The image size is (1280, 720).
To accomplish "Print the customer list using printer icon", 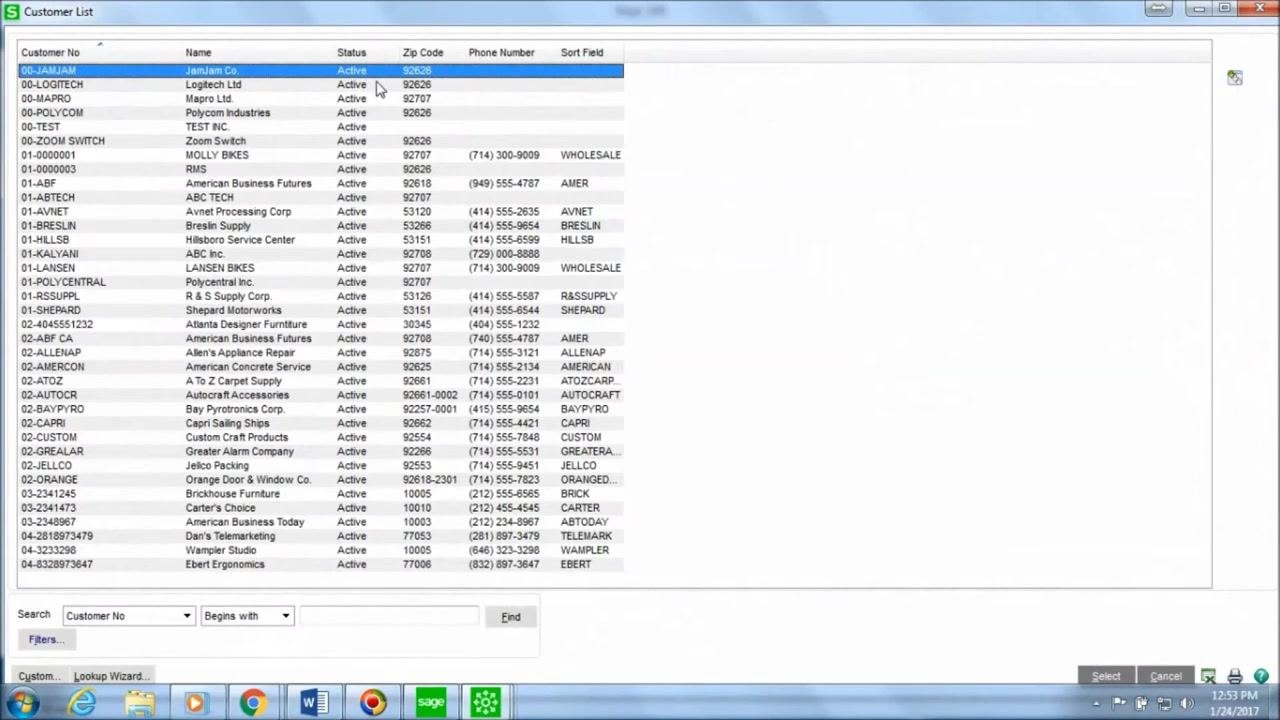I will point(1235,676).
